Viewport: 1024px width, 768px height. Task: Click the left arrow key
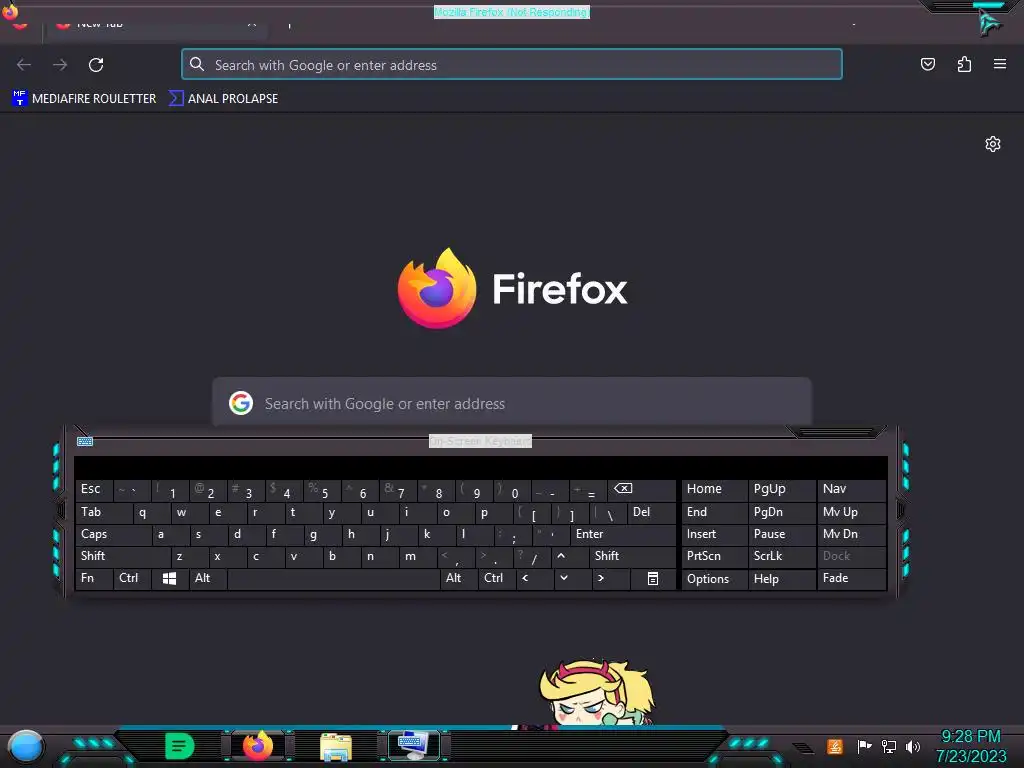[533, 578]
